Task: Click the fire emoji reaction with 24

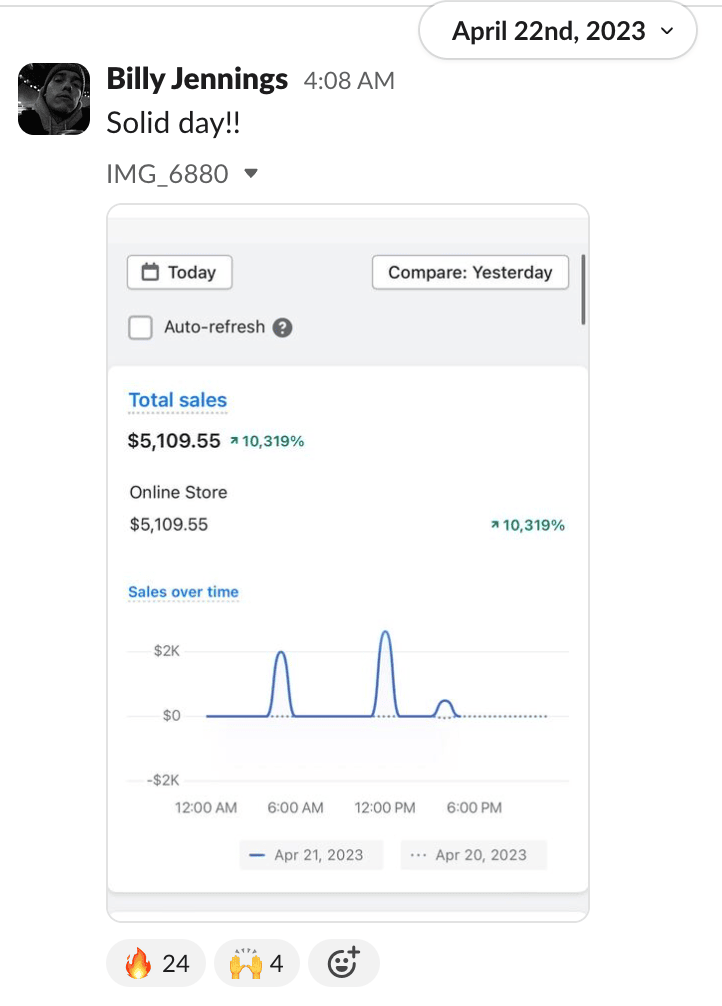Action: [x=156, y=963]
